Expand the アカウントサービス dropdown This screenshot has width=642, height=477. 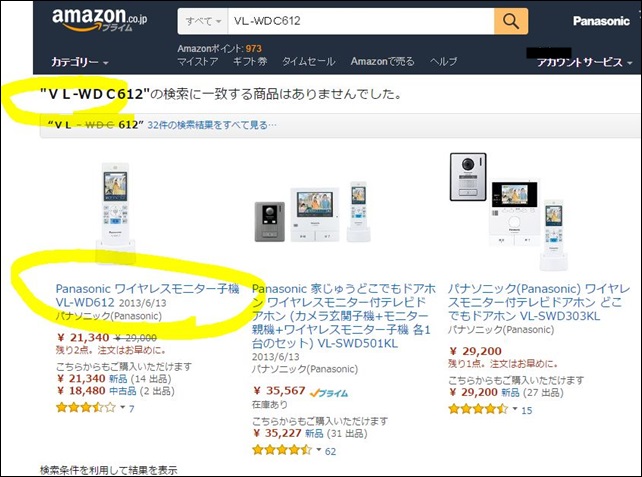584,62
